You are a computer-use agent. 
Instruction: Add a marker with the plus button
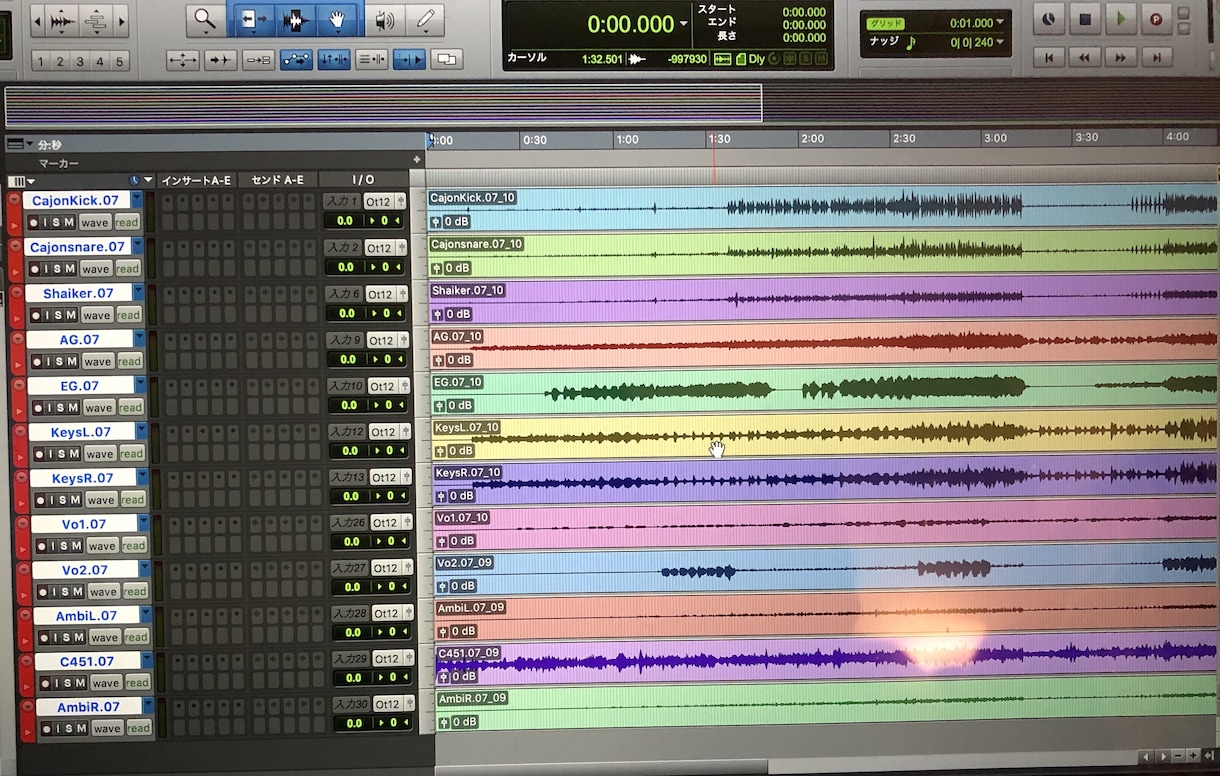417,160
